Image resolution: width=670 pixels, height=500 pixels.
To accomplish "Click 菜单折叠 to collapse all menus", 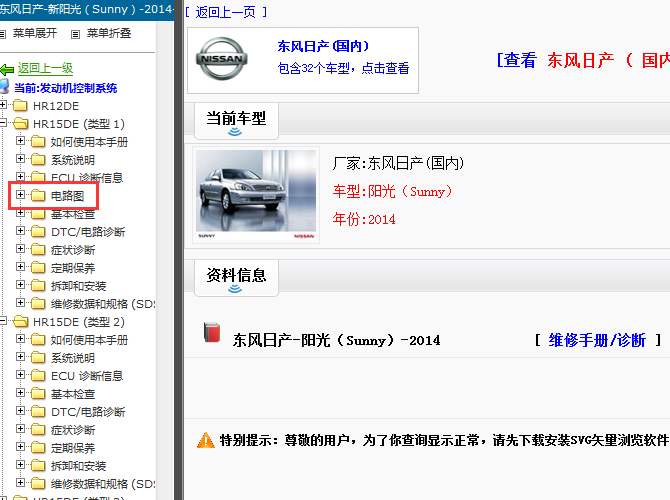I will click(109, 33).
